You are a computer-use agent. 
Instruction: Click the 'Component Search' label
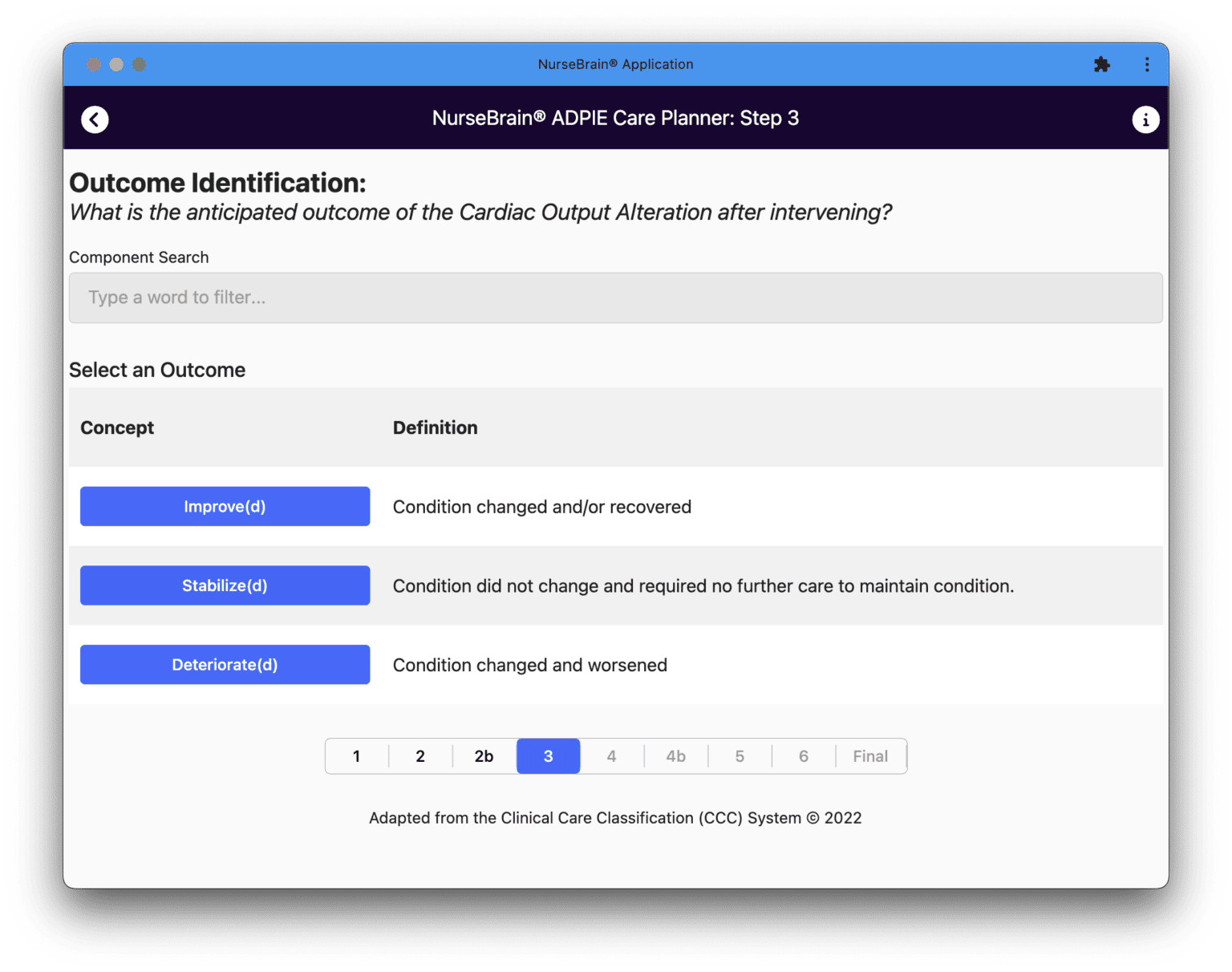click(139, 257)
